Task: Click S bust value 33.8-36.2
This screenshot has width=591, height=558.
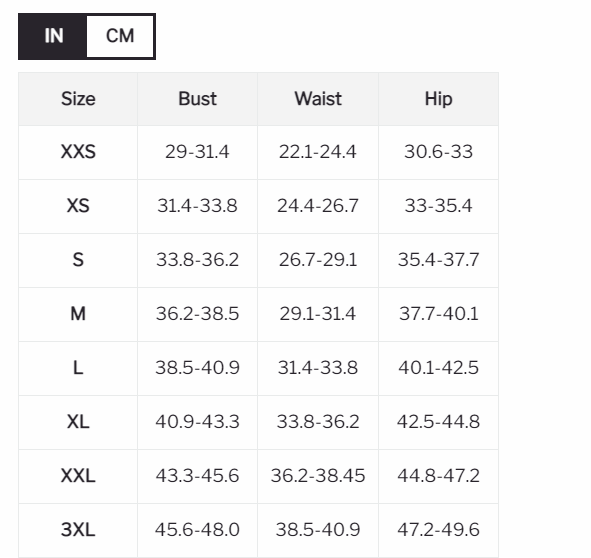Action: [197, 260]
